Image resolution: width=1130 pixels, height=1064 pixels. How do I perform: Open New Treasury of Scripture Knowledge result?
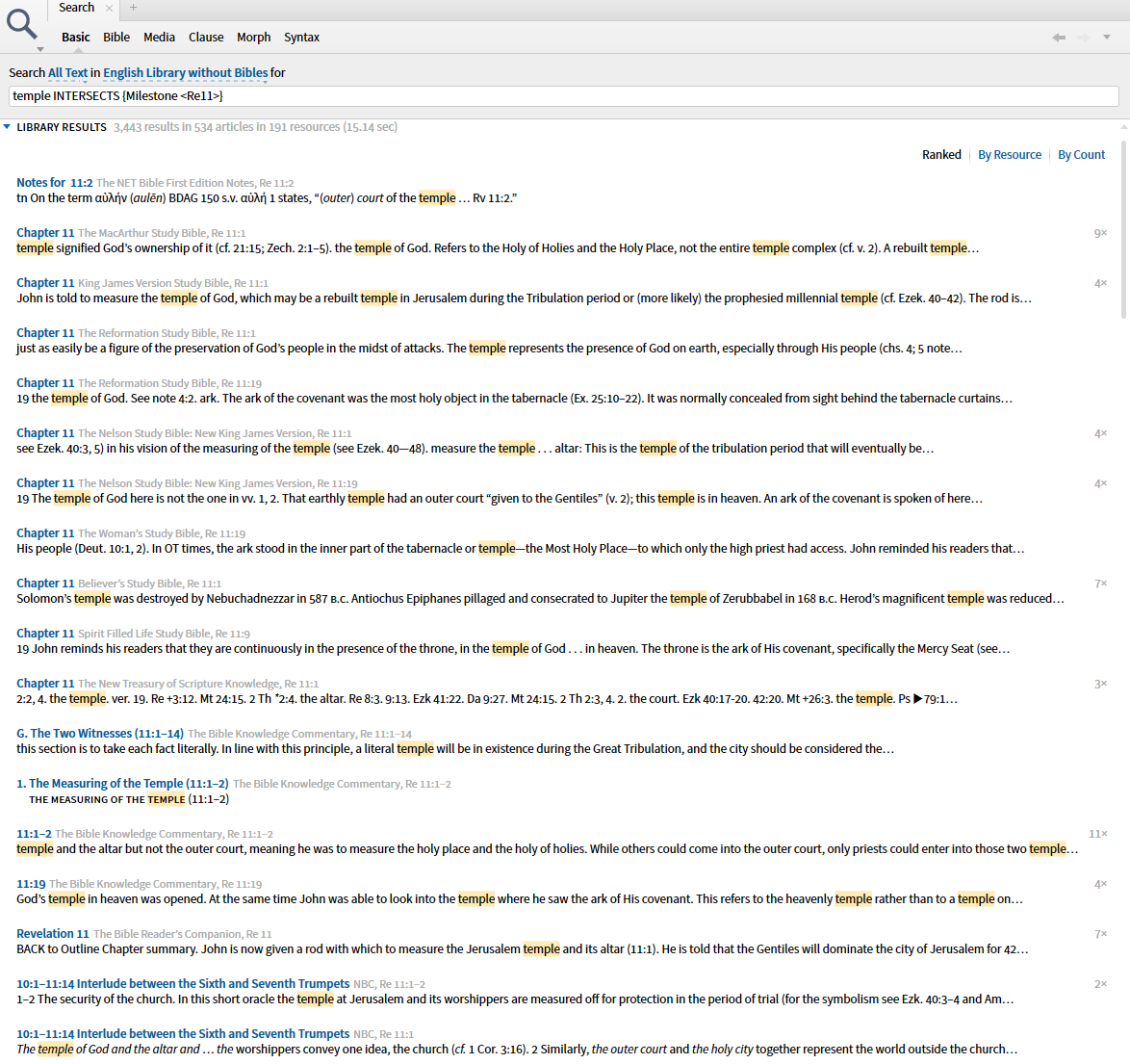pos(45,684)
